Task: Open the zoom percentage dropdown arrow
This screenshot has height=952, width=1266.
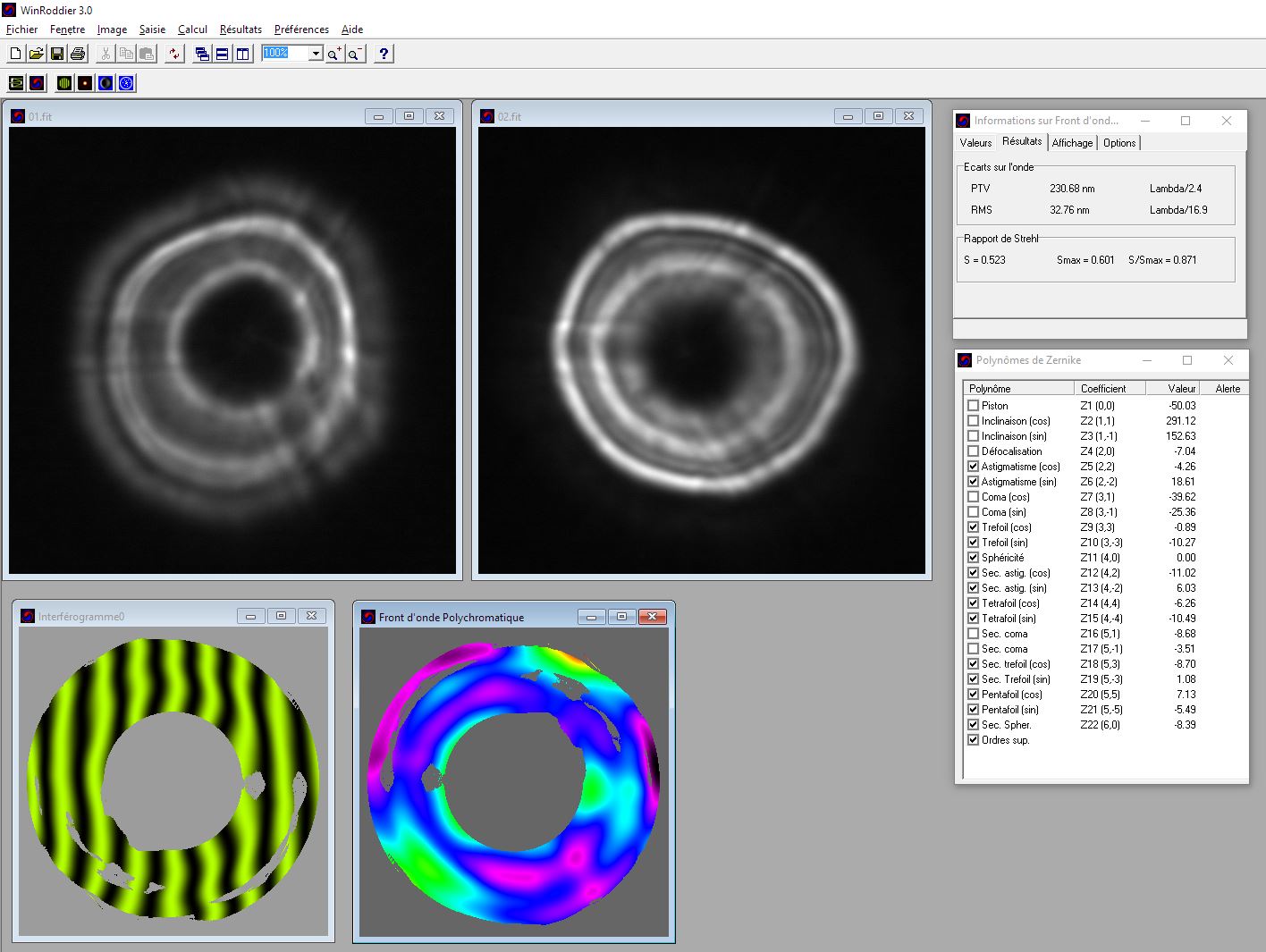Action: tap(315, 54)
